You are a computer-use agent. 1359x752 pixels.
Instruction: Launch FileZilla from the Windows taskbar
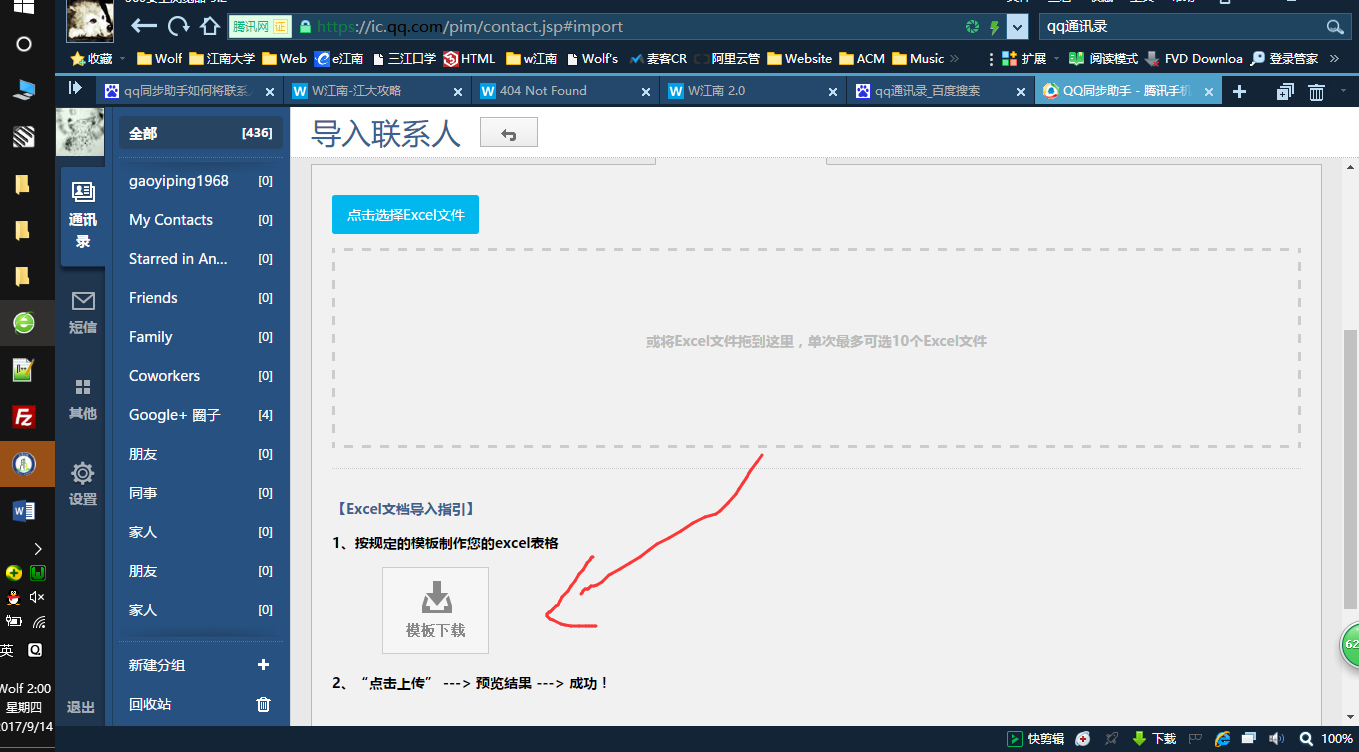pyautogui.click(x=24, y=417)
